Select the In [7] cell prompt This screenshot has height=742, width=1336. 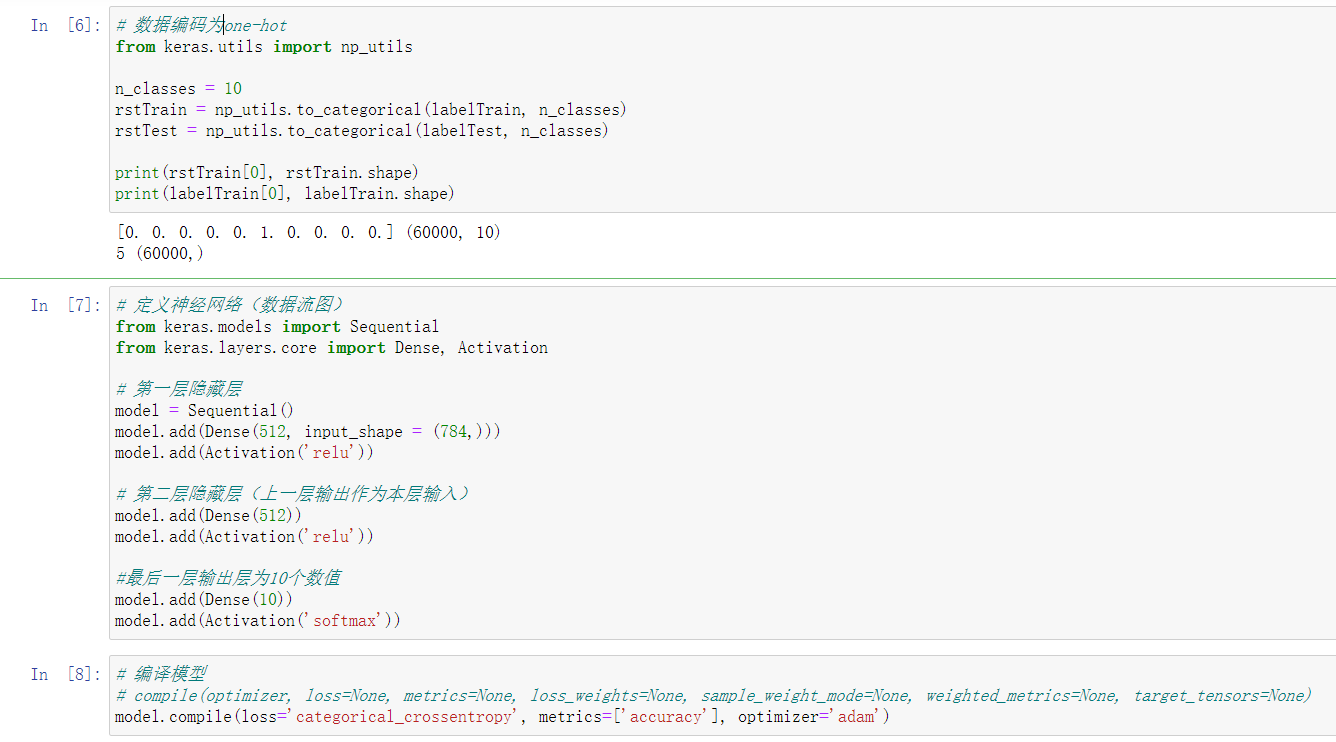point(60,306)
